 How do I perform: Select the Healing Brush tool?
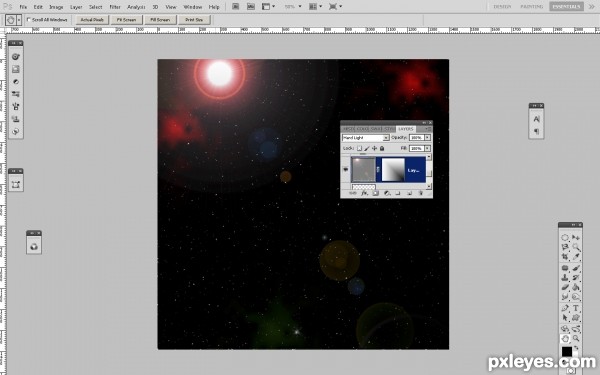tap(565, 268)
